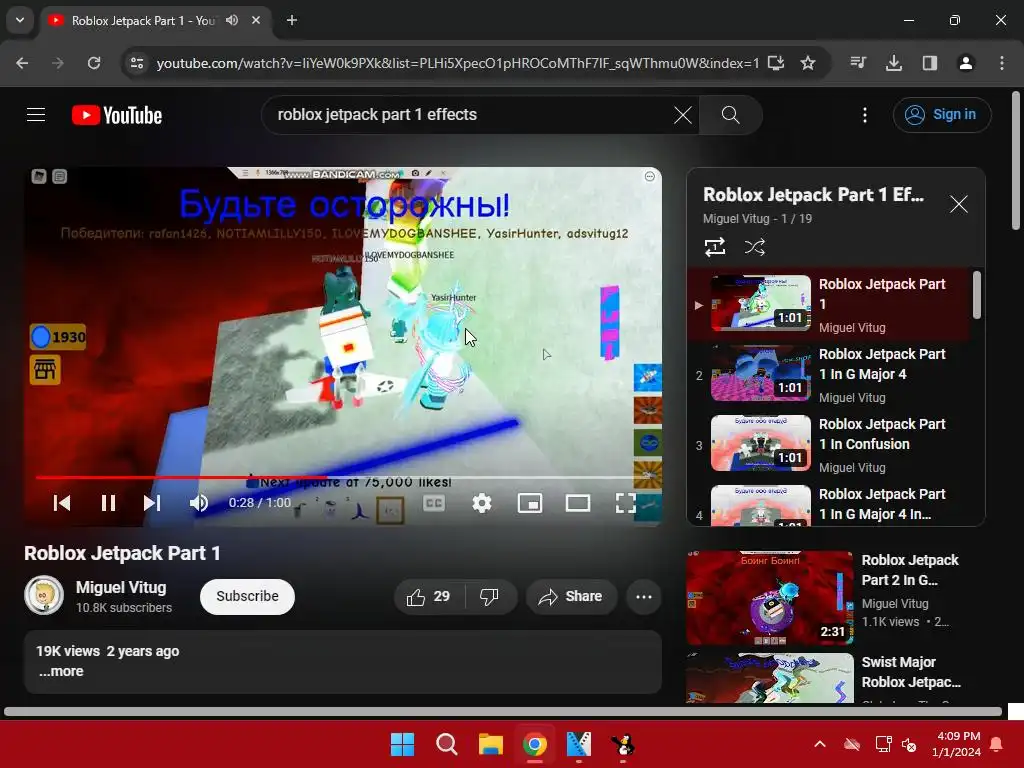Screen dimensions: 1024x768
Task: Open Chrome three-dot menu
Action: tap(1002, 63)
